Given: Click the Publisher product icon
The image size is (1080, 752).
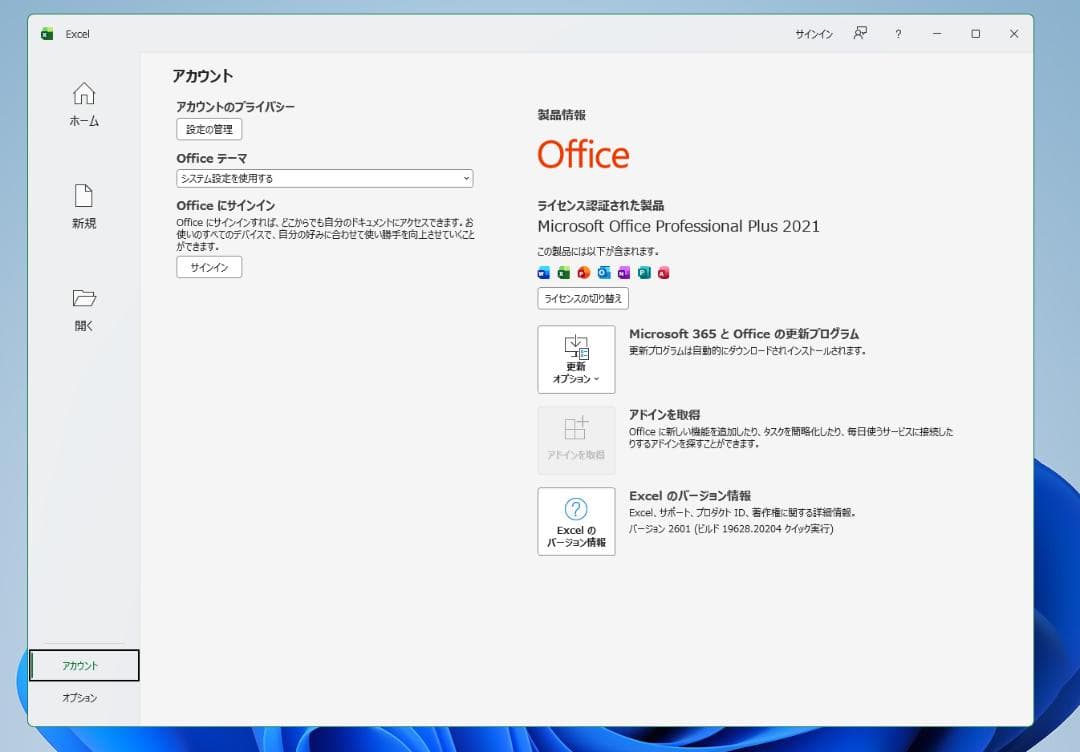Looking at the screenshot, I should pos(644,273).
